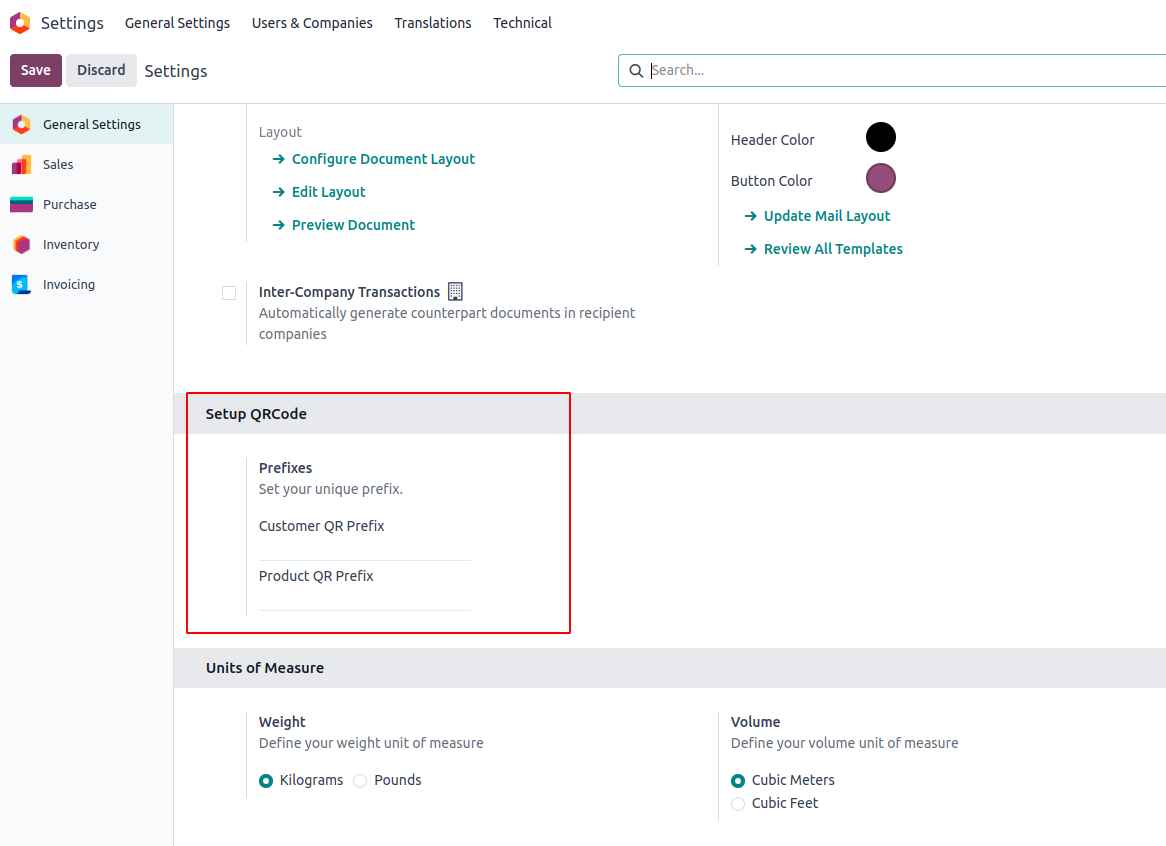Open the Technical menu
This screenshot has width=1166, height=846.
click(522, 23)
